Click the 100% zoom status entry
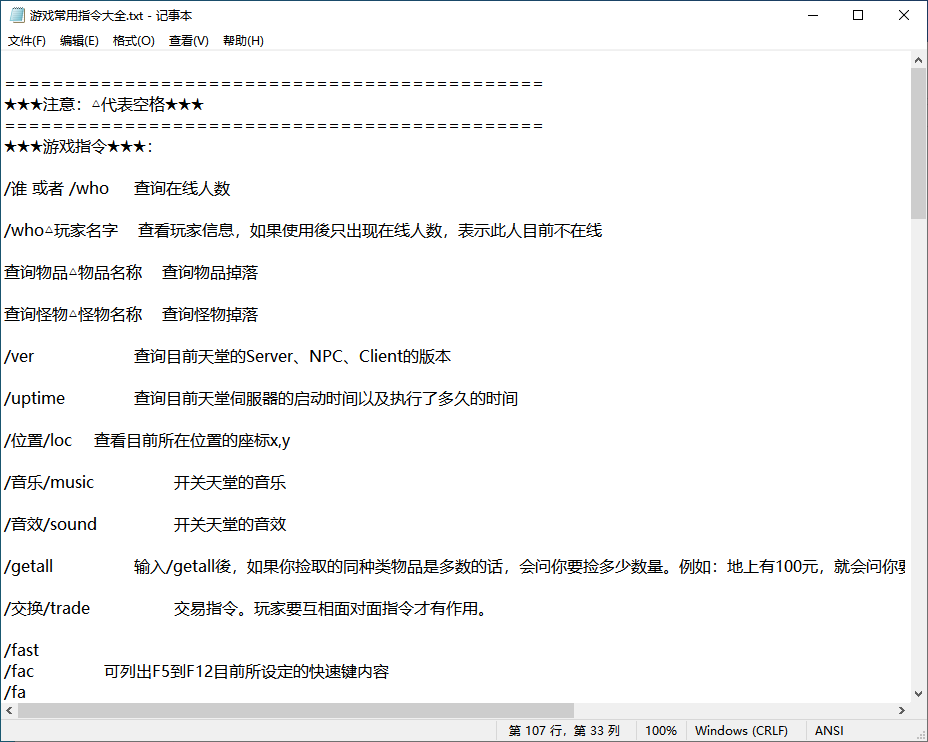Image resolution: width=928 pixels, height=742 pixels. pos(660,731)
